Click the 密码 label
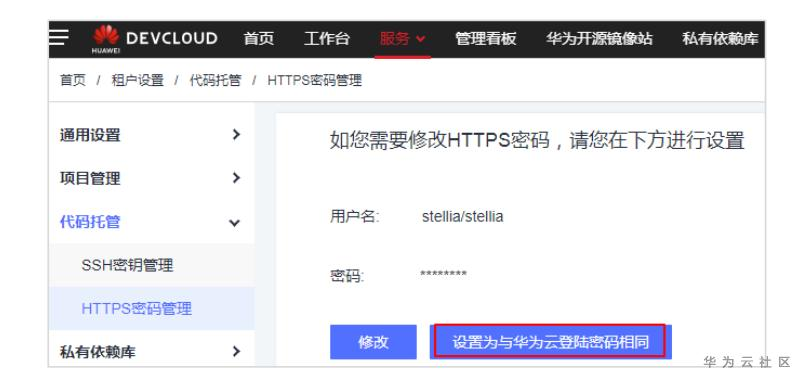Image resolution: width=801 pixels, height=384 pixels. click(x=347, y=277)
